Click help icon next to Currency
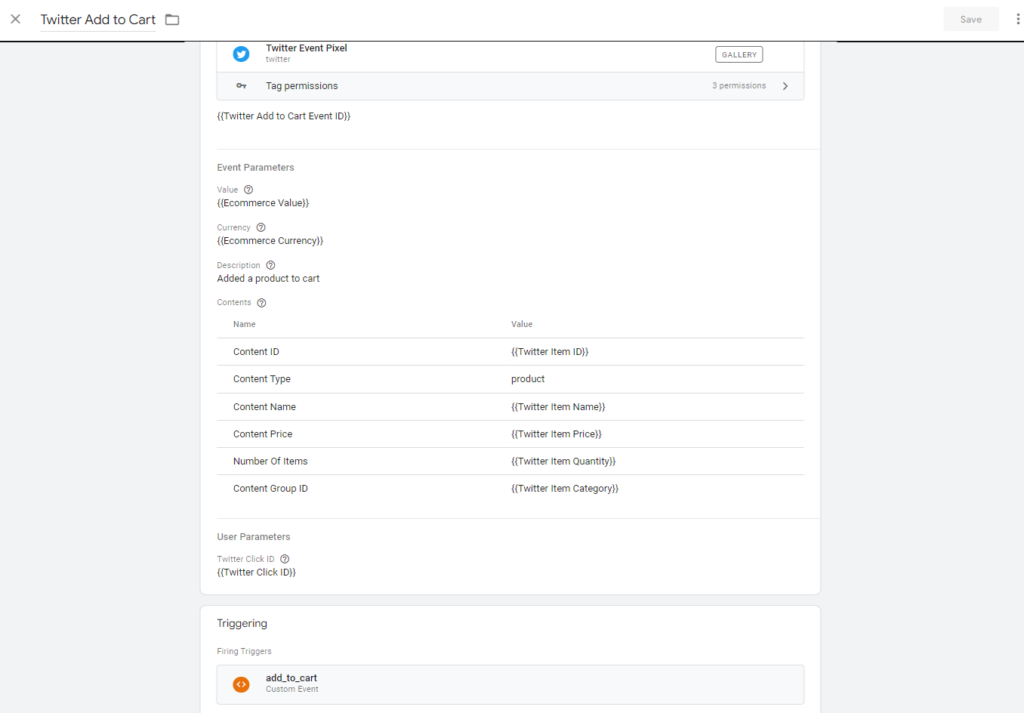Screen dimensions: 1024x713 (x=261, y=227)
